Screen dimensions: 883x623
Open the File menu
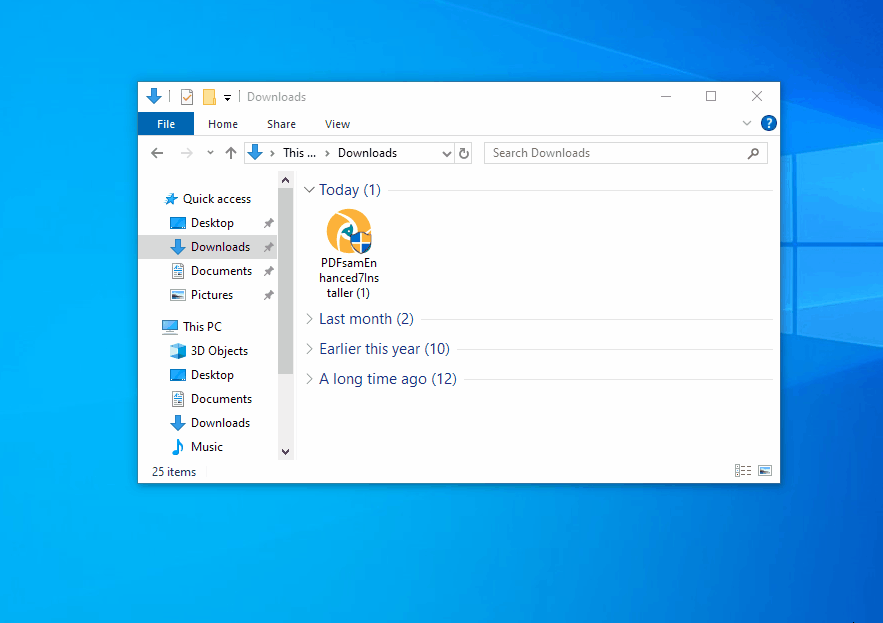(x=165, y=123)
